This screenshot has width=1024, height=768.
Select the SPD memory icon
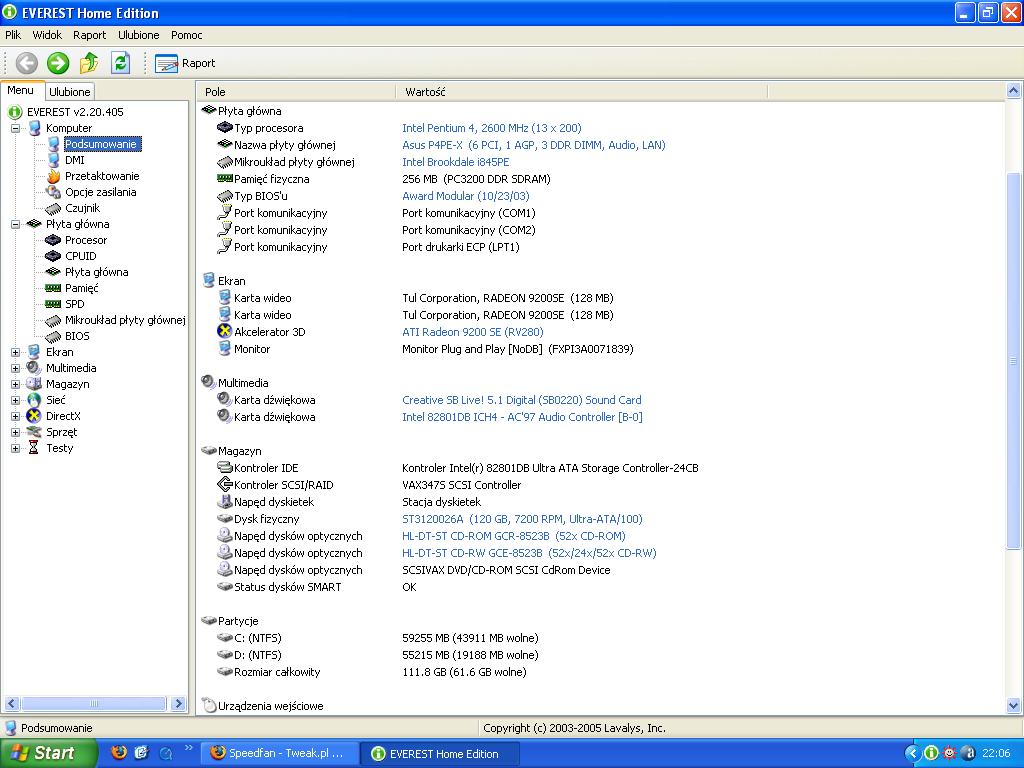pyautogui.click(x=53, y=304)
